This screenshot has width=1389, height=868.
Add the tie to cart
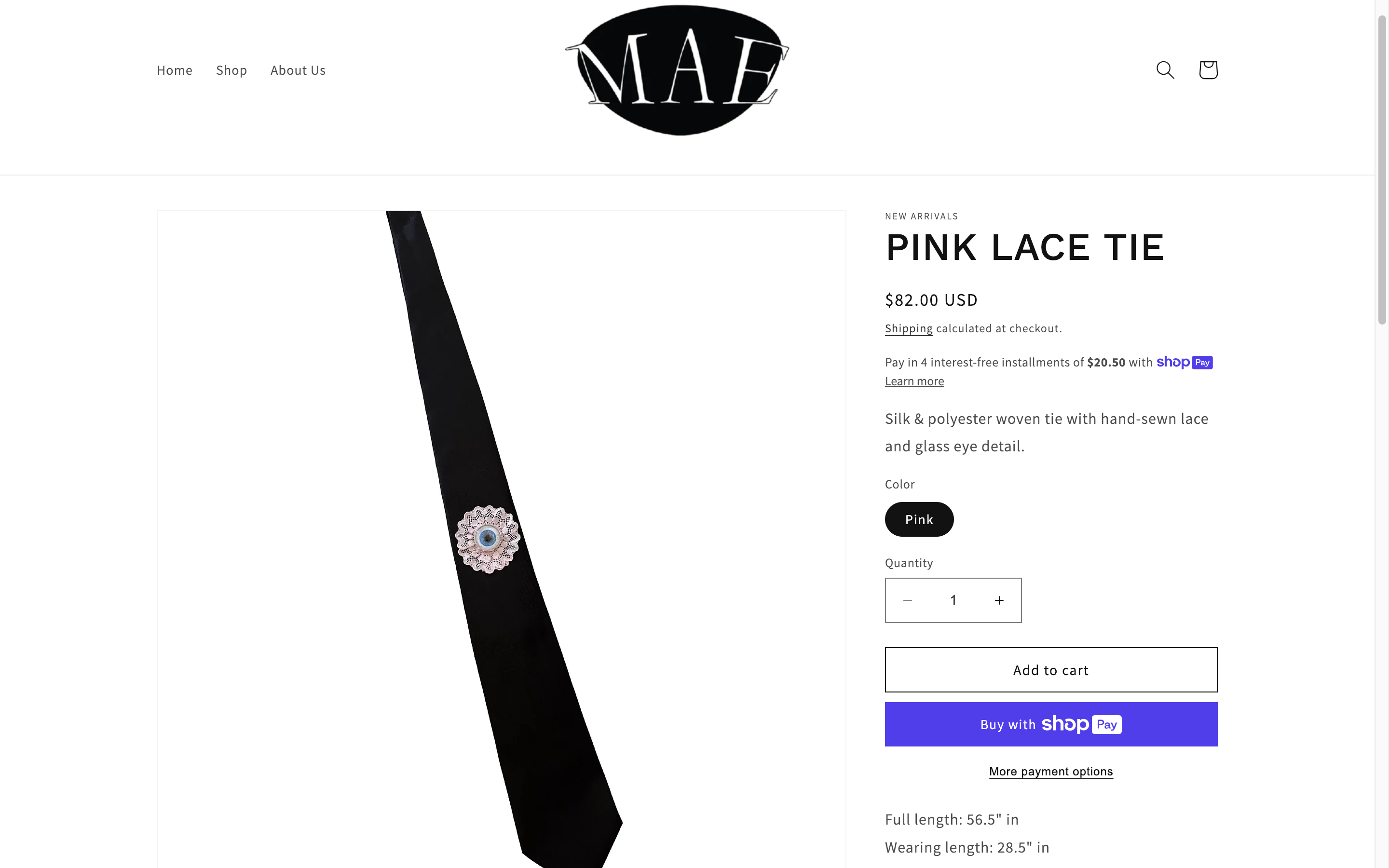[1050, 670]
